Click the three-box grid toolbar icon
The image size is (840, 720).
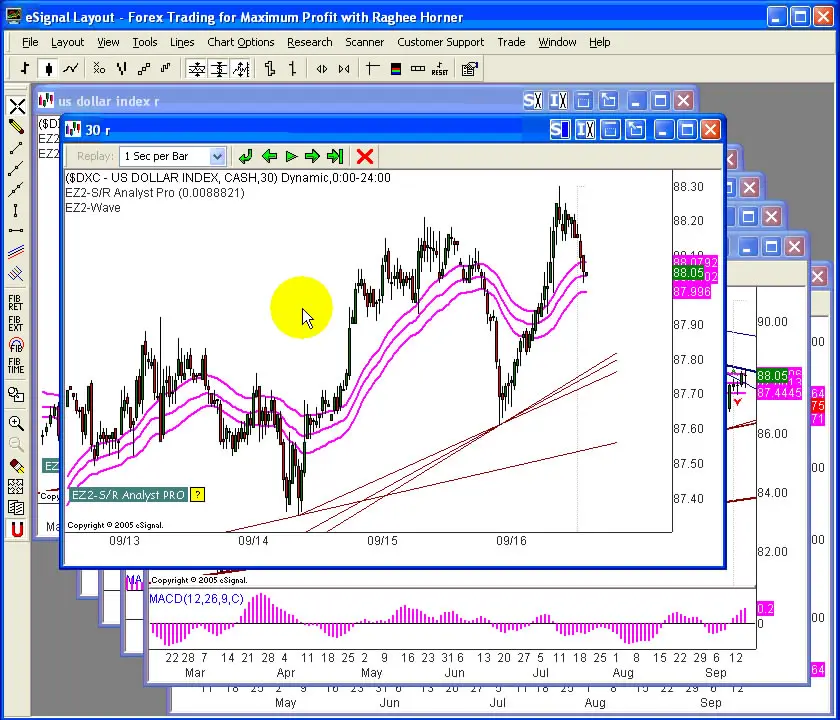click(x=418, y=69)
